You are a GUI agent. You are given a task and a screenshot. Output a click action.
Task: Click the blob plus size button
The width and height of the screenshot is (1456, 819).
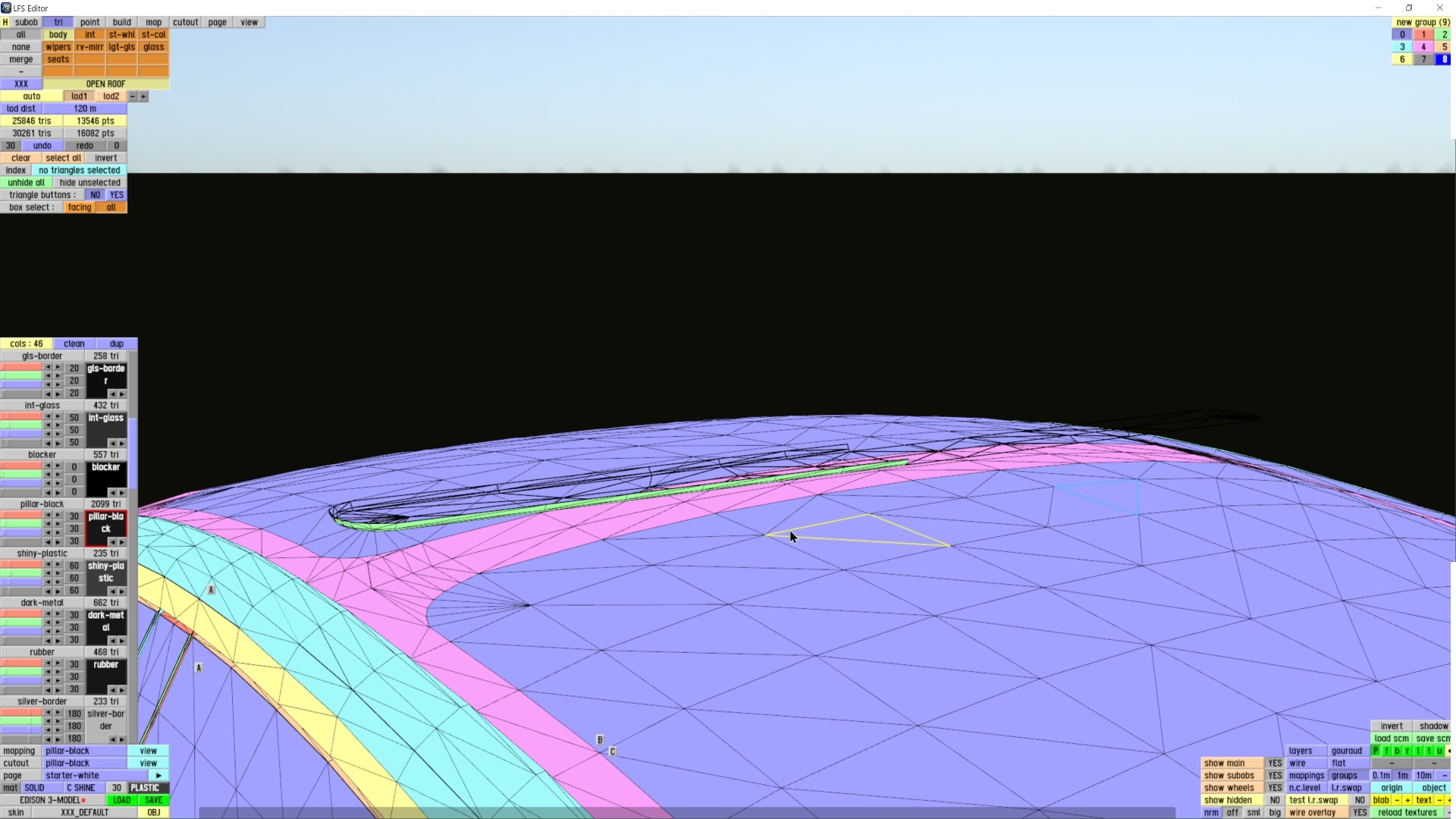(1407, 800)
